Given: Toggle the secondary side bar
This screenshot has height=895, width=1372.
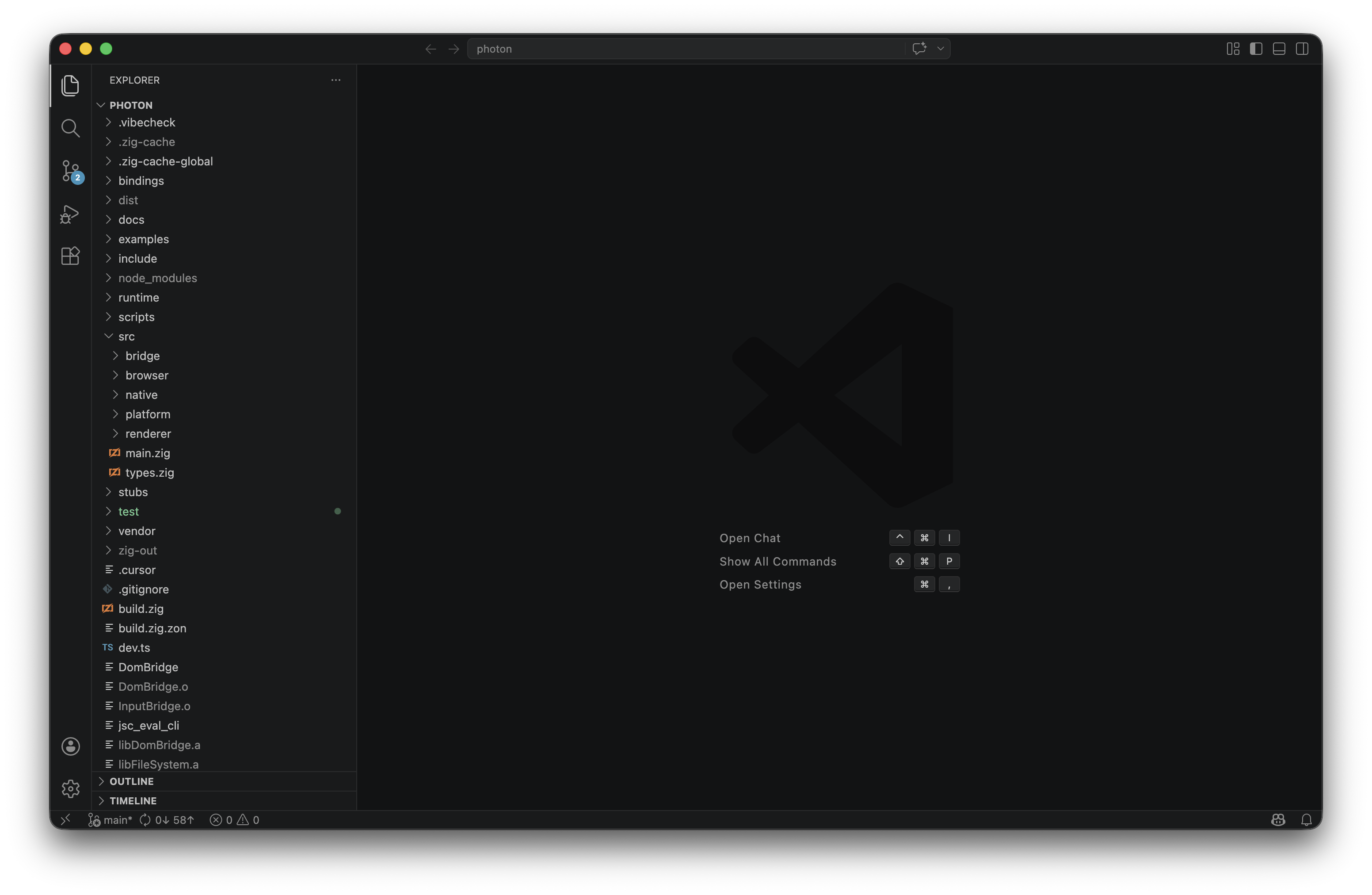Looking at the screenshot, I should pos(1303,49).
